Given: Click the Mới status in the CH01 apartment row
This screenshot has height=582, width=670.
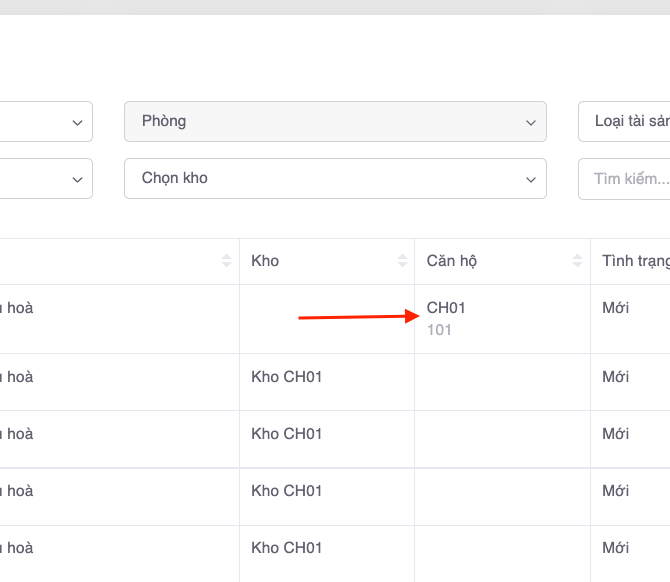Looking at the screenshot, I should [615, 308].
